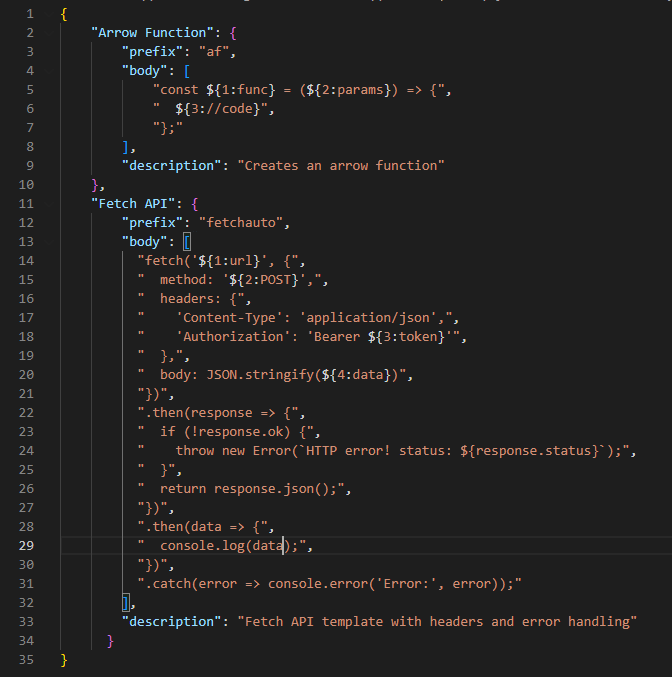Click the headers: { text on line 16
The height and width of the screenshot is (677, 672).
click(x=198, y=299)
